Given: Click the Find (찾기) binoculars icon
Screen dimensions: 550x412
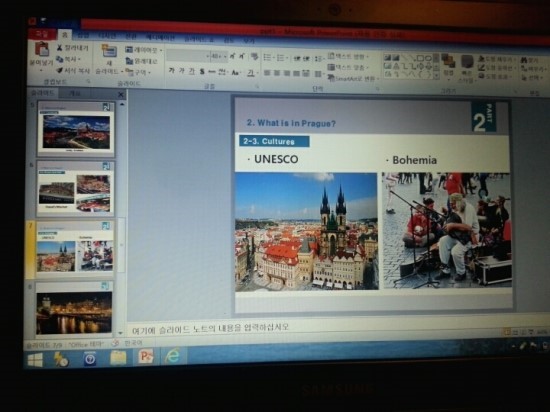Looking at the screenshot, I should tap(524, 60).
